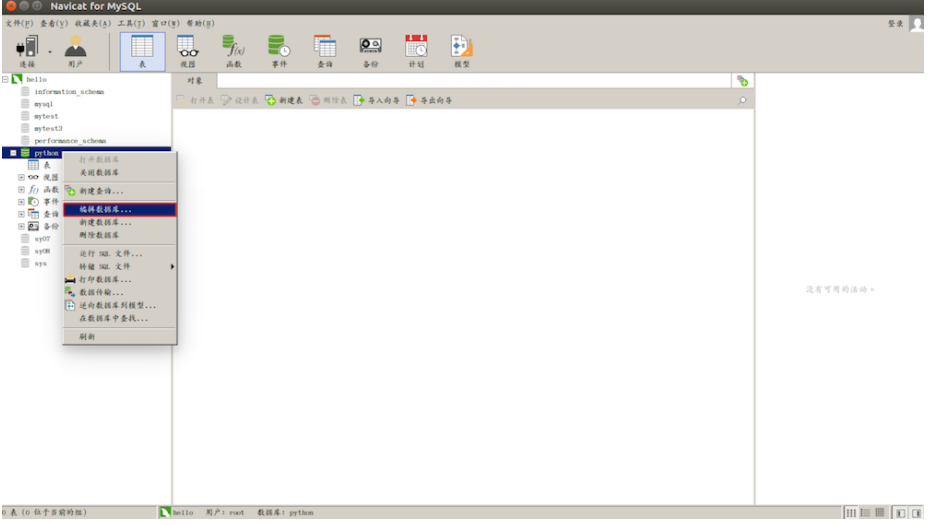Click 新建表 (New Table) in object toolbar
Screen dimensions: 932x525
tap(284, 100)
